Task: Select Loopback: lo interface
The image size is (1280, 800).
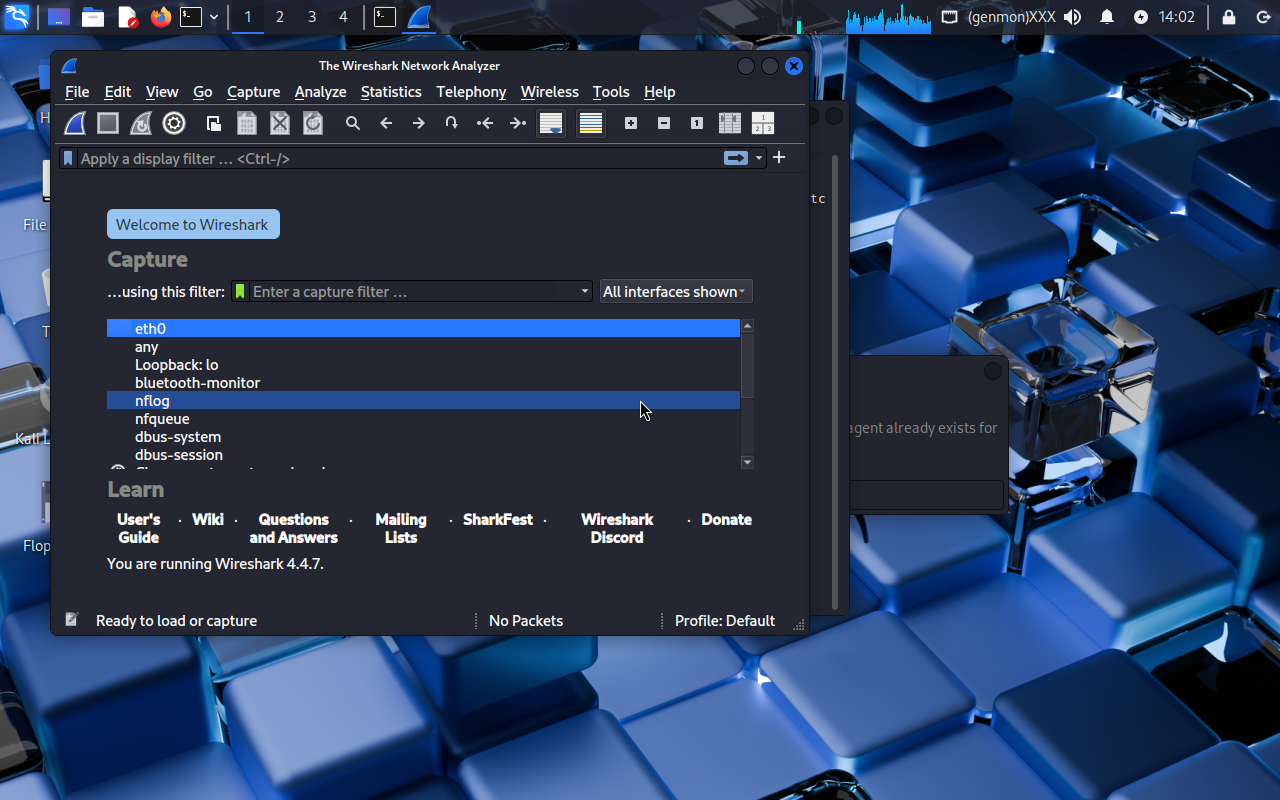Action: coord(423,364)
